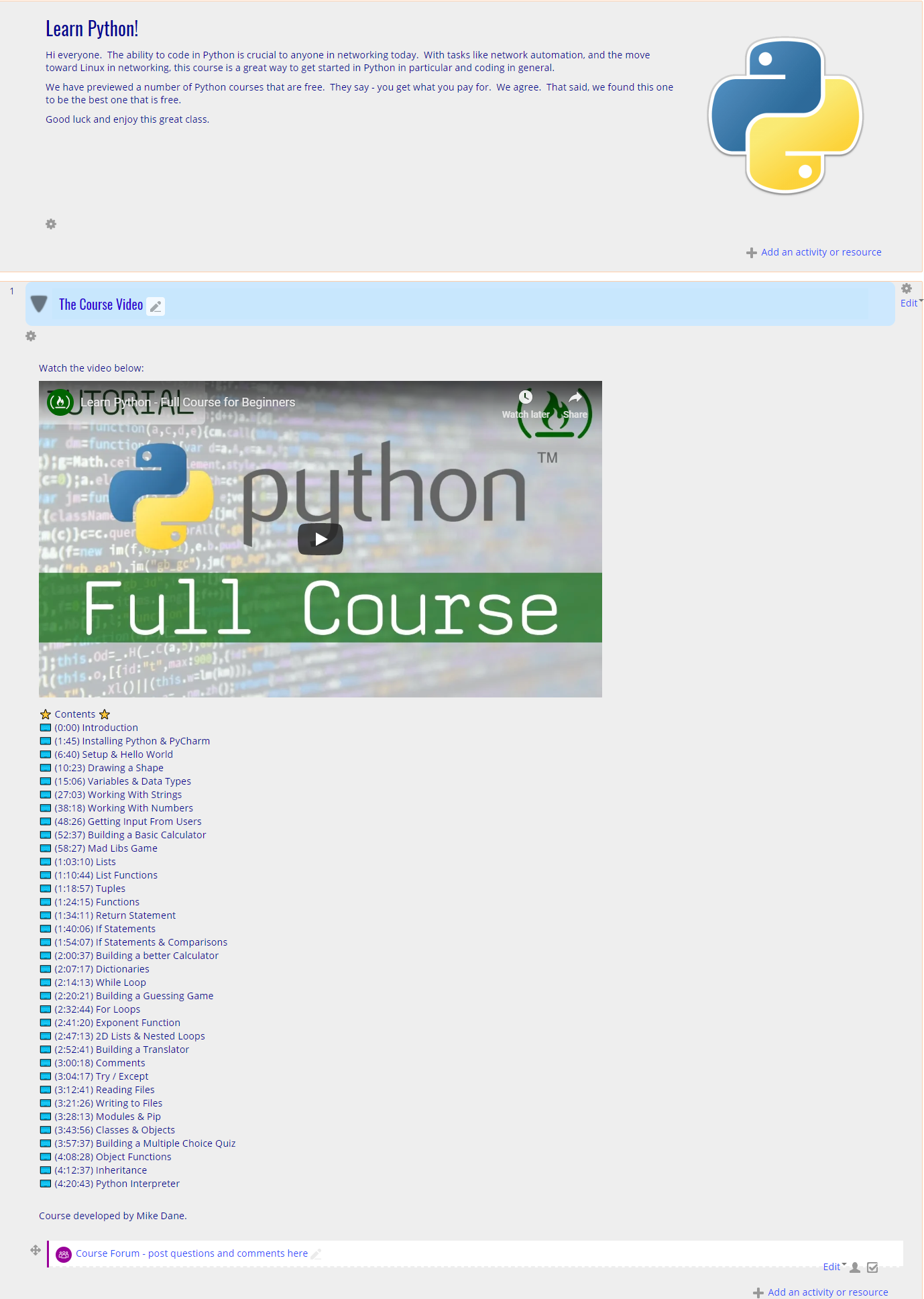Screen dimensions: 924x1299
Task: Open Edit dropdown for The Course Video section
Action: pyautogui.click(x=910, y=303)
